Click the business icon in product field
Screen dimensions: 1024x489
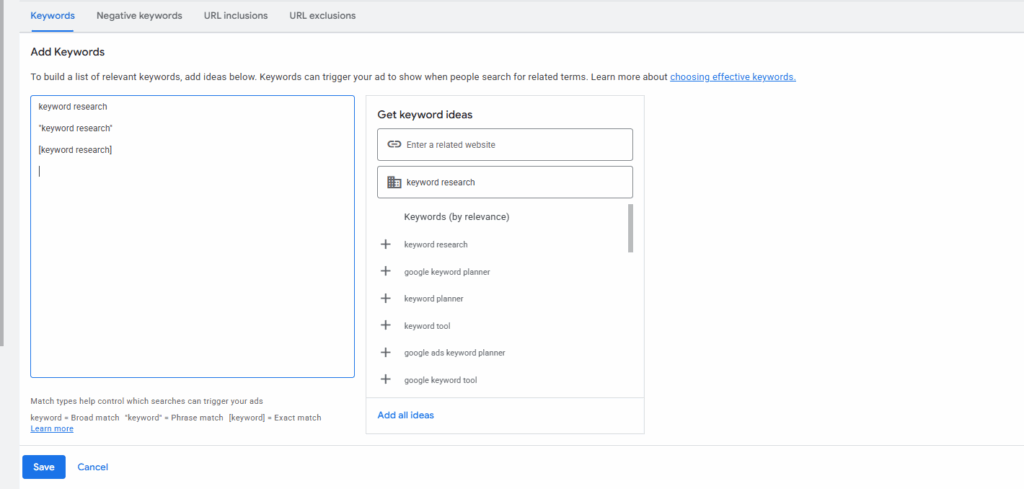(x=393, y=182)
